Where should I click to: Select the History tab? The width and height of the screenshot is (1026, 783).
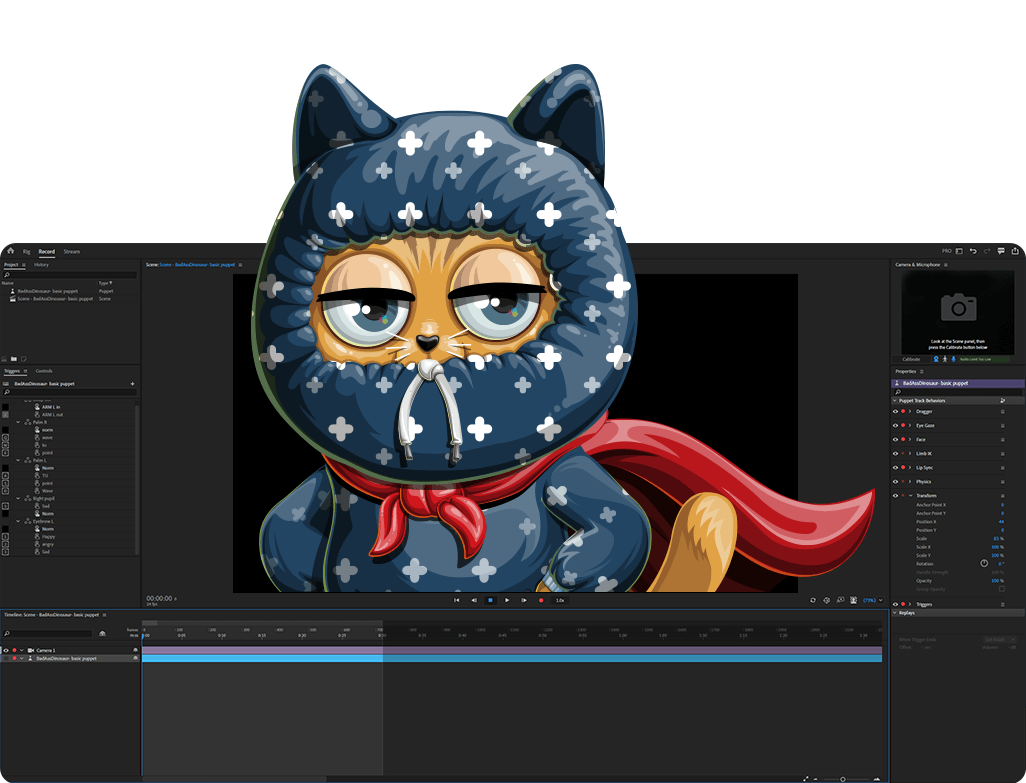pyautogui.click(x=41, y=265)
